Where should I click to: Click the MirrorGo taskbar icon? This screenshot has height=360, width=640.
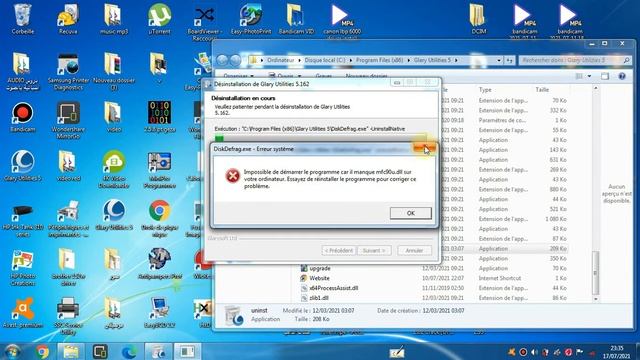(x=100, y=351)
